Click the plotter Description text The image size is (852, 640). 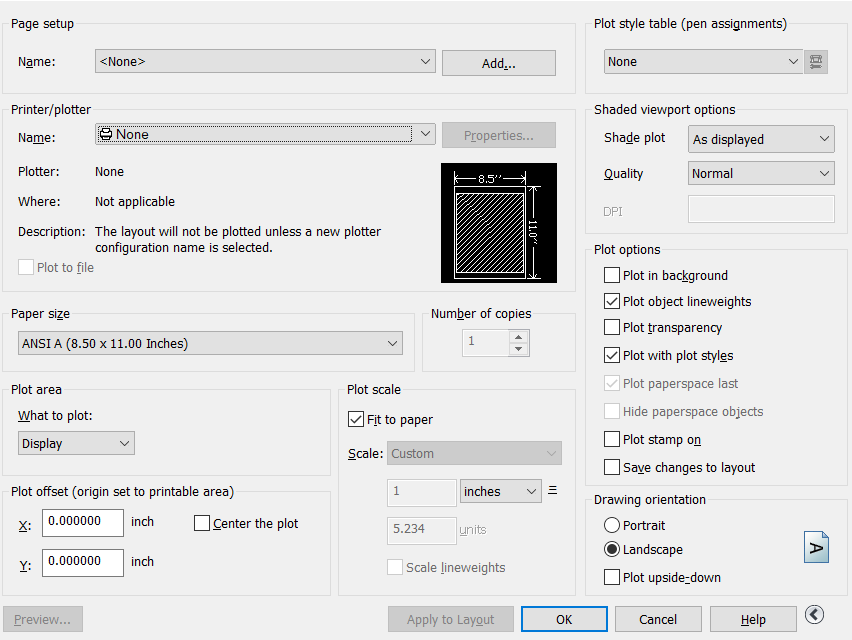(238, 240)
